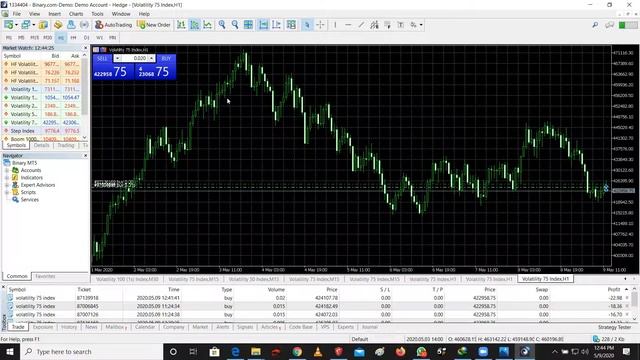Select the vertical line drawing tool

pyautogui.click(x=335, y=25)
